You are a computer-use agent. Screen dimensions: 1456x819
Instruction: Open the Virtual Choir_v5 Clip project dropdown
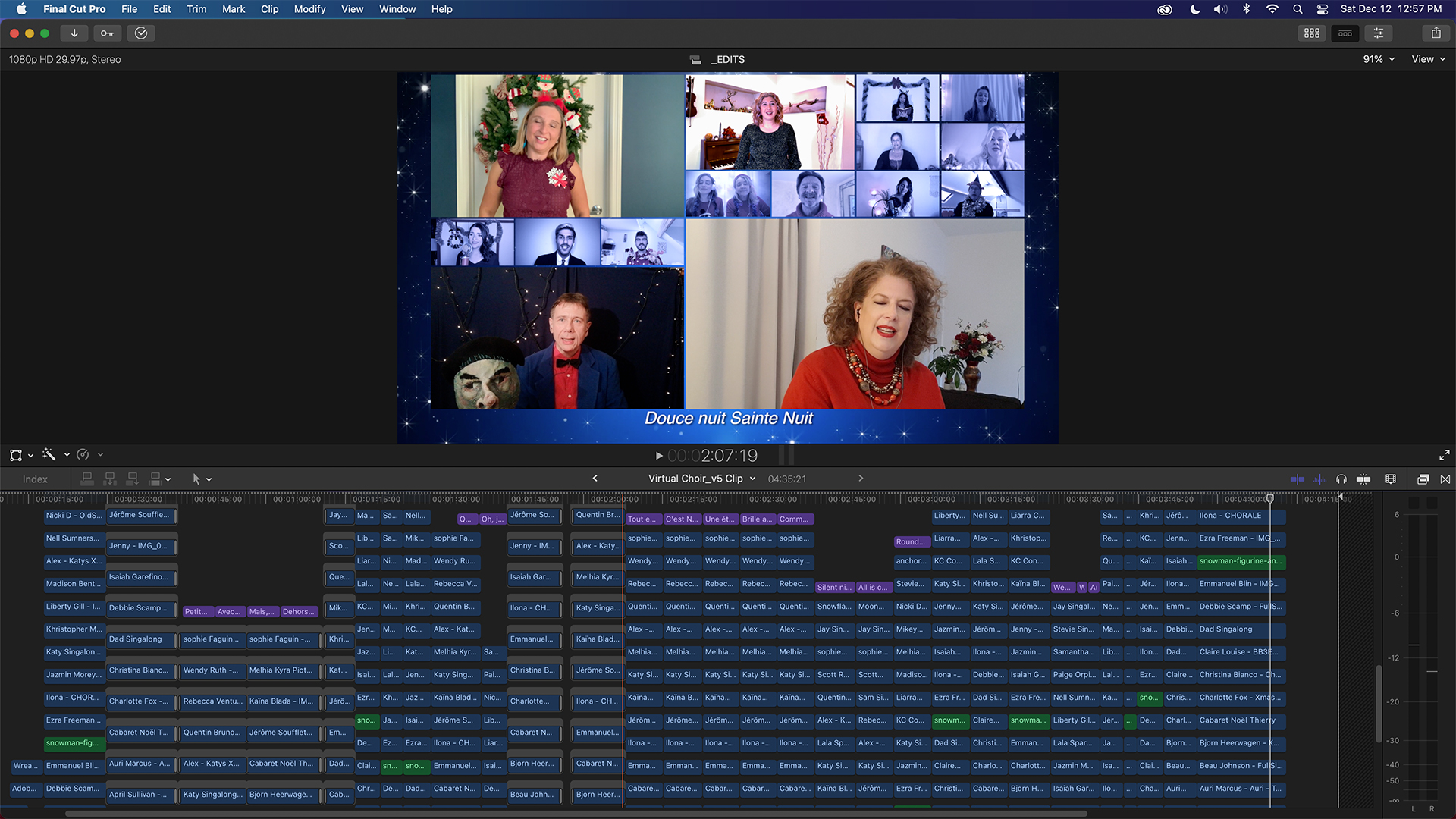pos(702,479)
